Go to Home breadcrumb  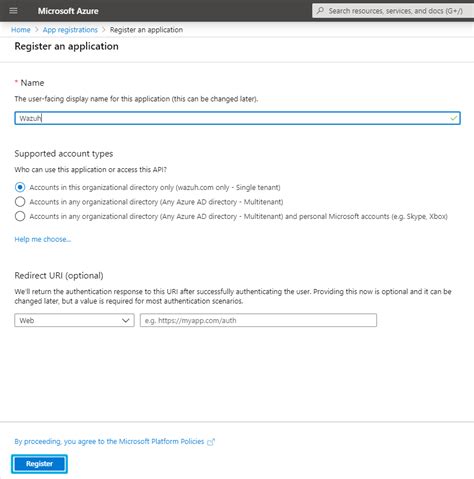coord(21,30)
